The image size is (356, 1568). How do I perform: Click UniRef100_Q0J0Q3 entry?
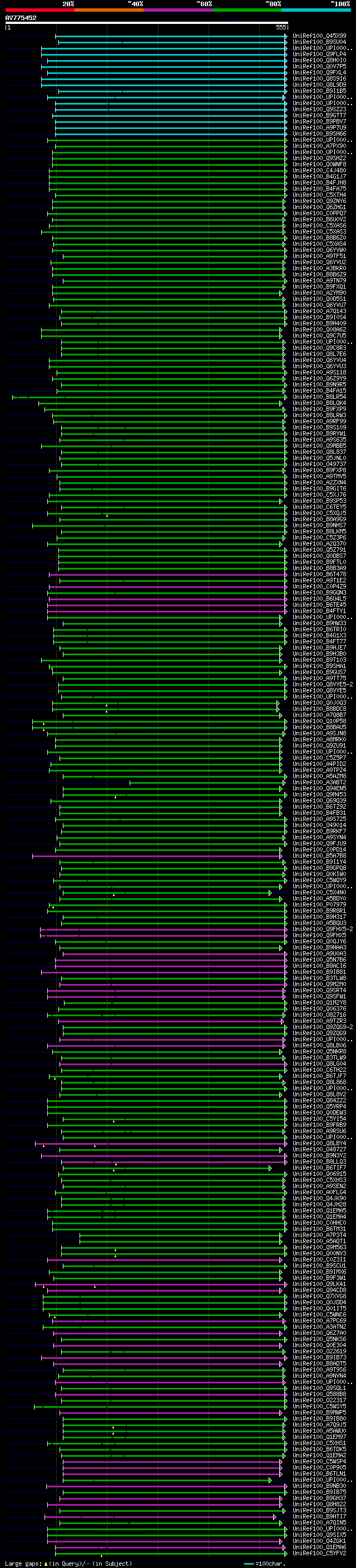[319, 703]
